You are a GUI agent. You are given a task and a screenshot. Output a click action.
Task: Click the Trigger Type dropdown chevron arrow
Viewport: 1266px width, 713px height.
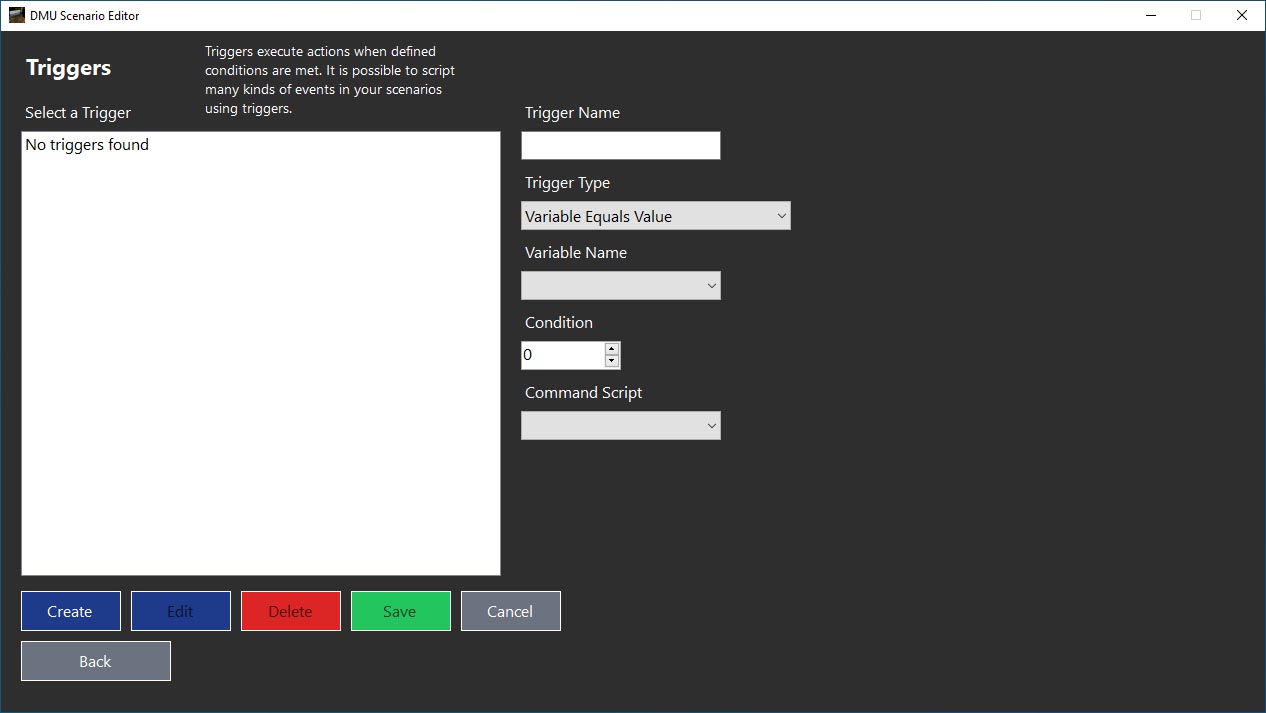[x=781, y=216]
